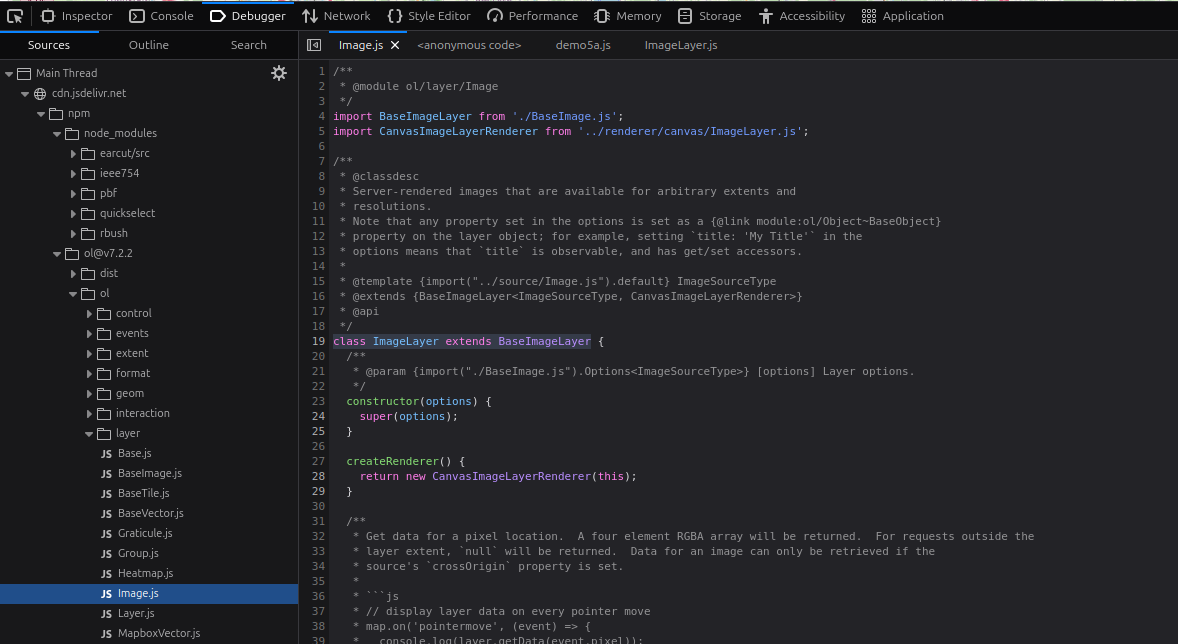The image size is (1178, 644).
Task: Open sources tree settings gear
Action: tap(279, 73)
